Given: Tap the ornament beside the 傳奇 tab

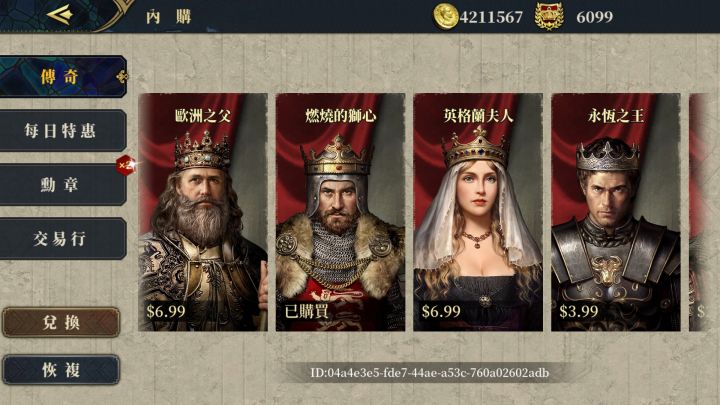Looking at the screenshot, I should [122, 77].
